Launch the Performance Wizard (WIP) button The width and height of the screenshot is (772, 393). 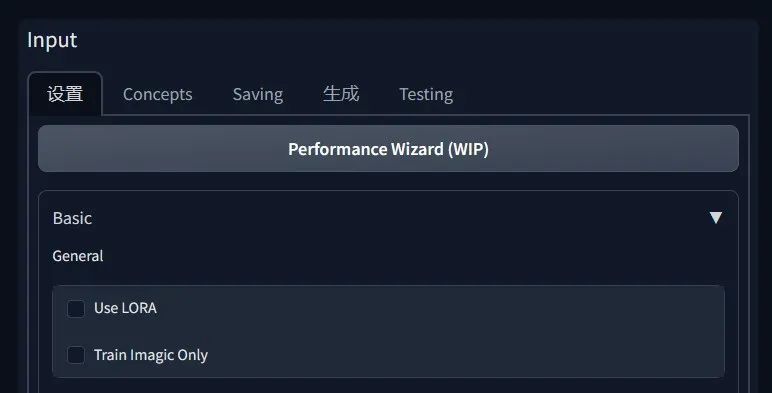coord(388,149)
